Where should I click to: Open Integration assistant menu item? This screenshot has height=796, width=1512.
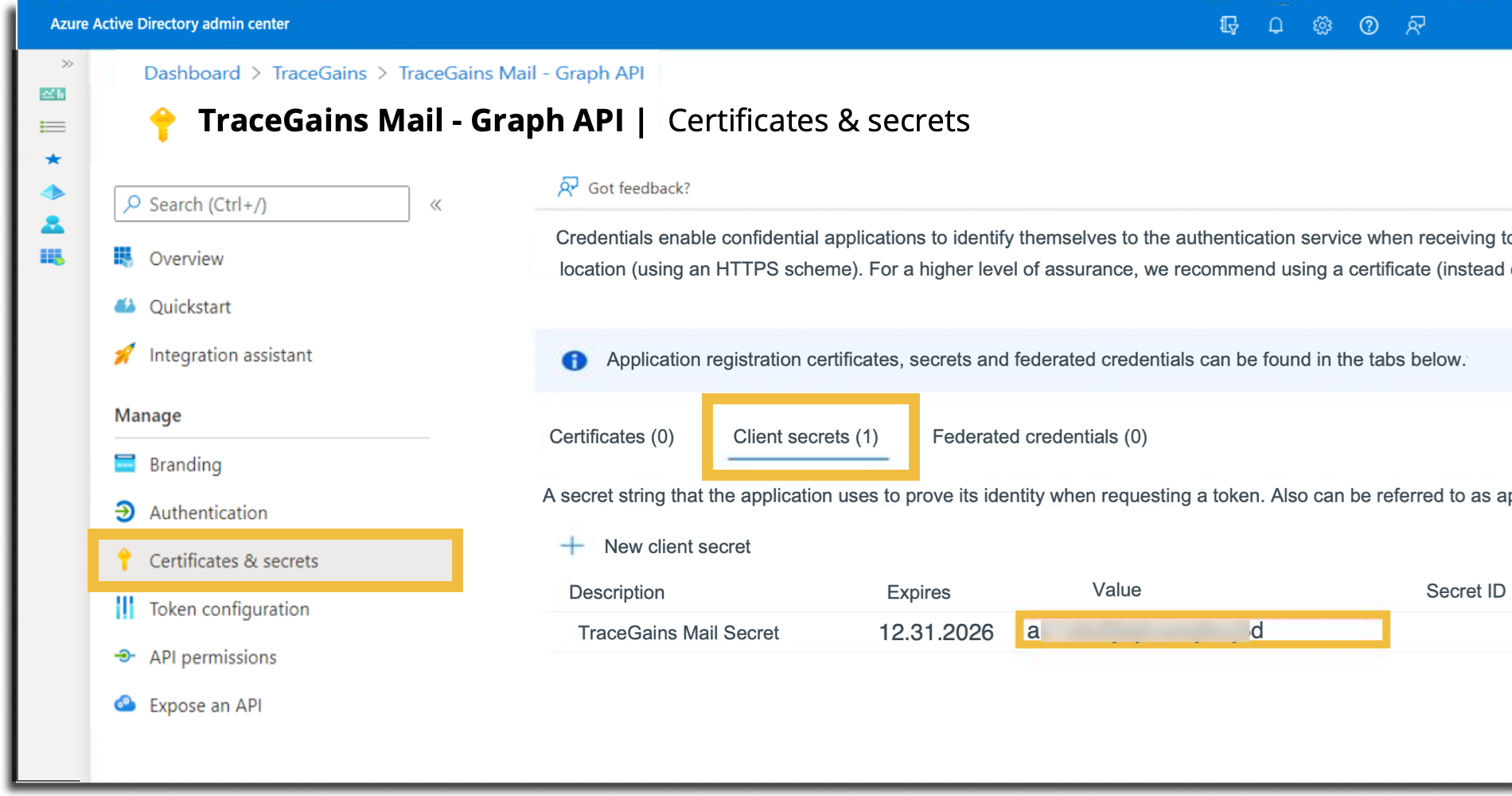pyautogui.click(x=231, y=355)
